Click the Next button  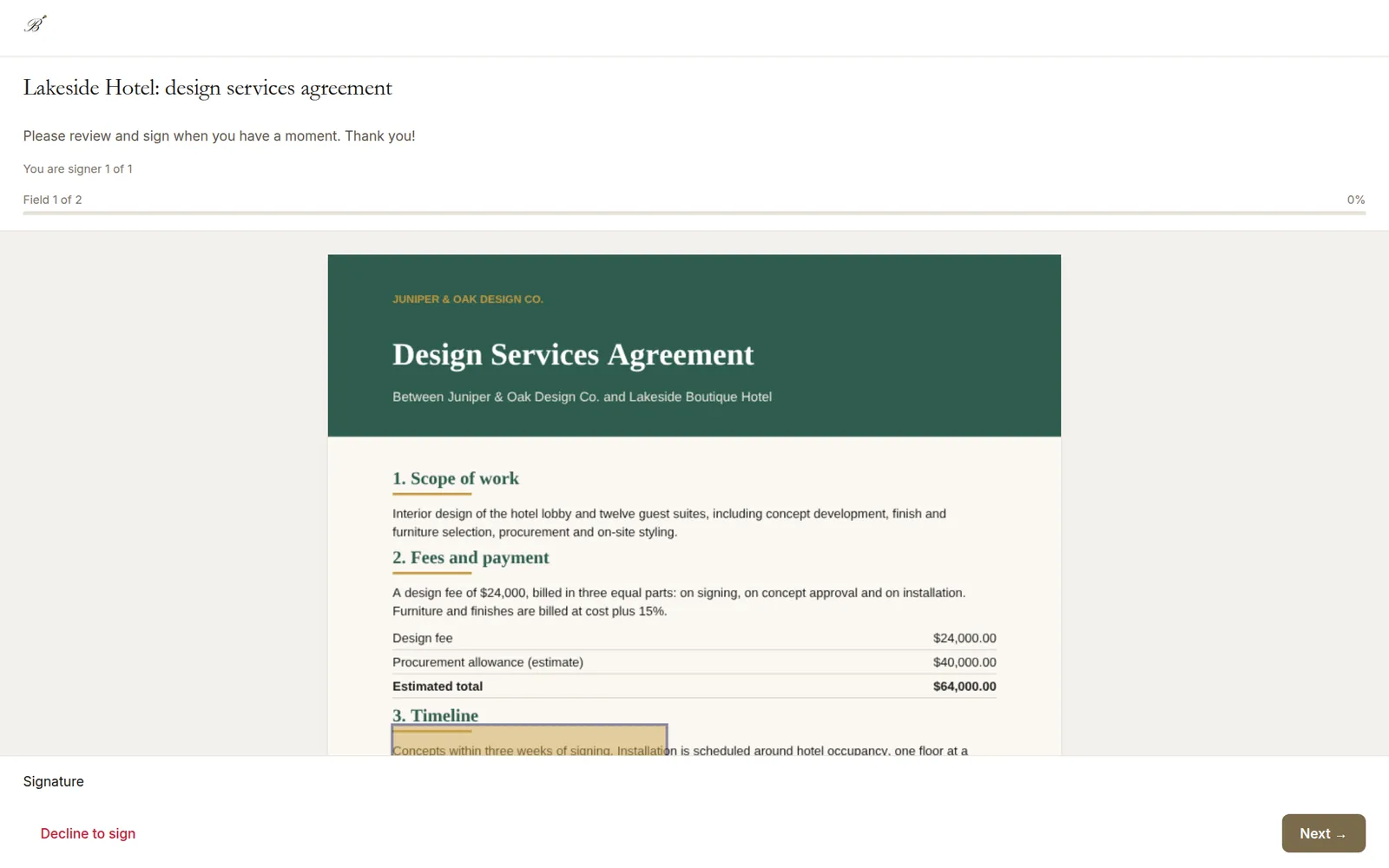coord(1323,833)
